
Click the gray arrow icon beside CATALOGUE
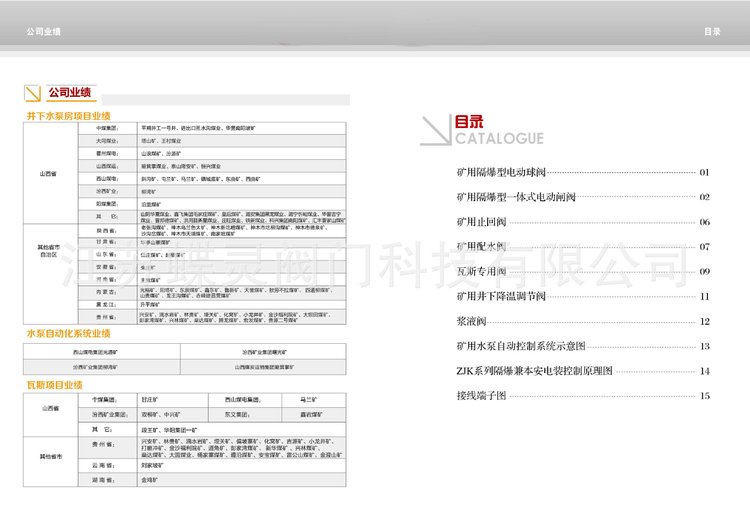coord(437,130)
